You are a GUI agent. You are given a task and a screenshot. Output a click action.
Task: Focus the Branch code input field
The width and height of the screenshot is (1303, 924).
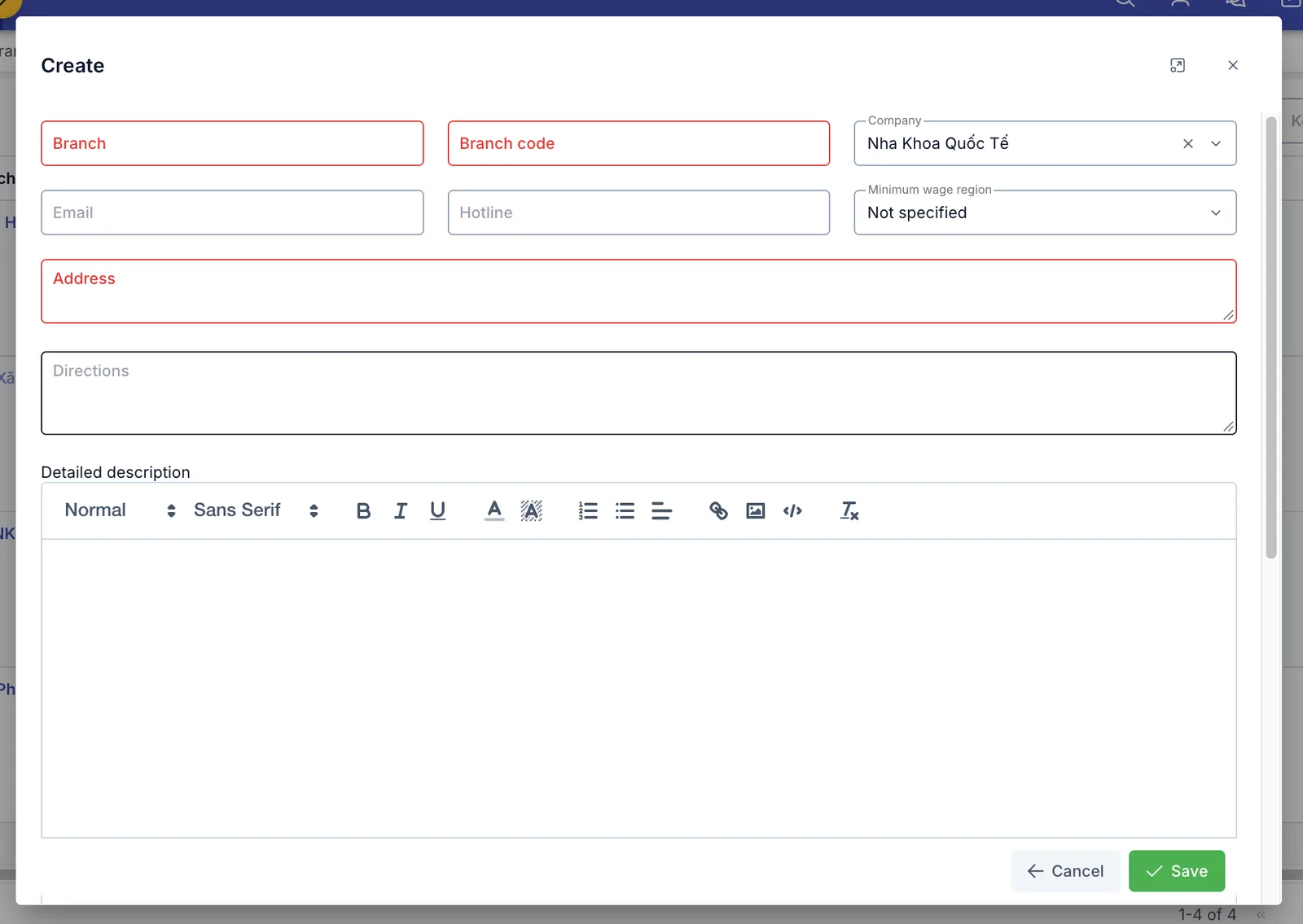click(638, 143)
